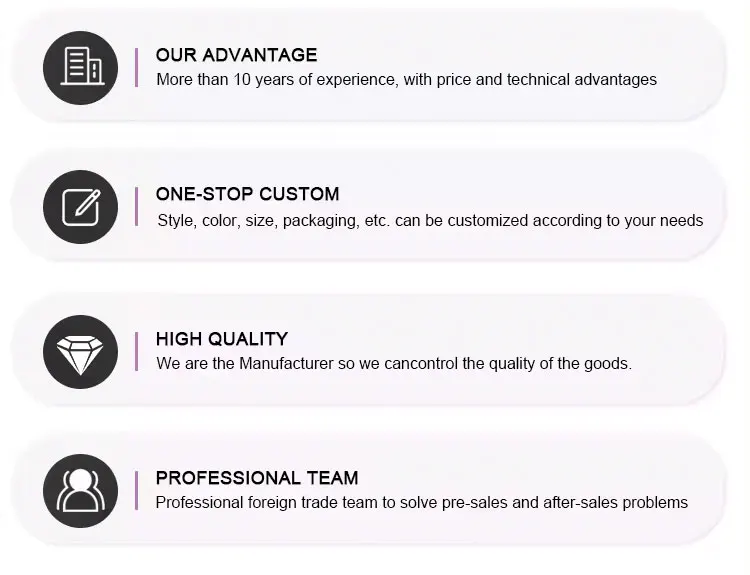Click purple divider bar beside ONE-STOP CUSTOM
This screenshot has height=575, width=750.
136,207
